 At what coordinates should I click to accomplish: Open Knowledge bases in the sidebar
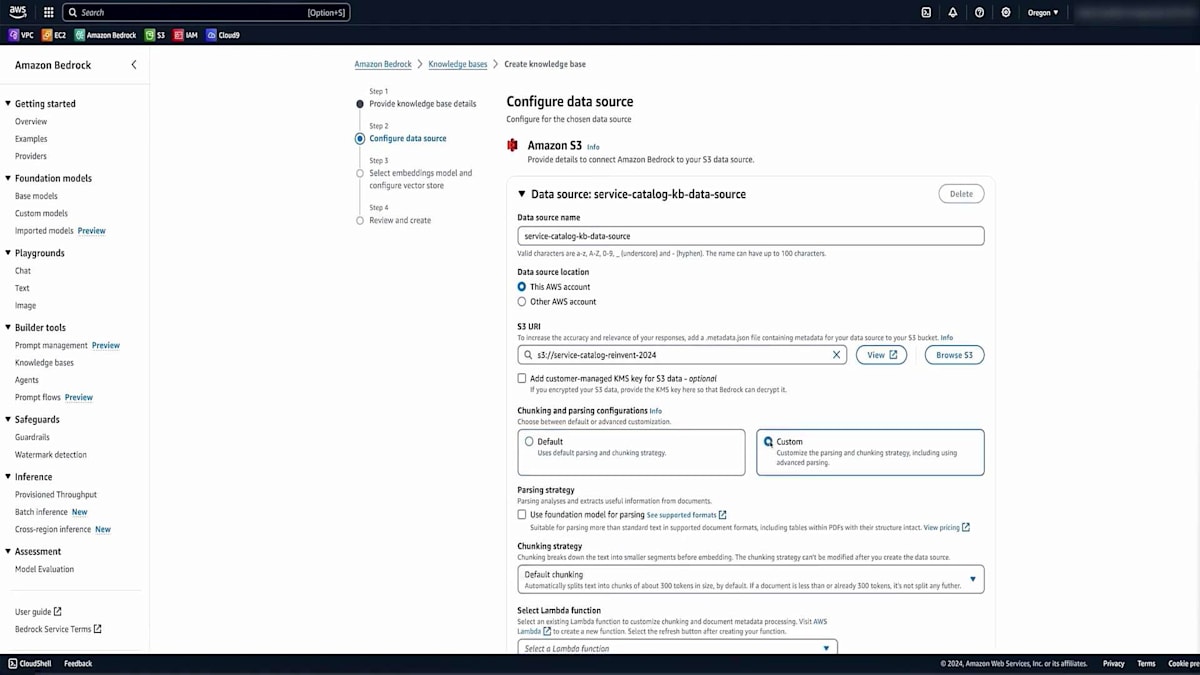pos(44,363)
